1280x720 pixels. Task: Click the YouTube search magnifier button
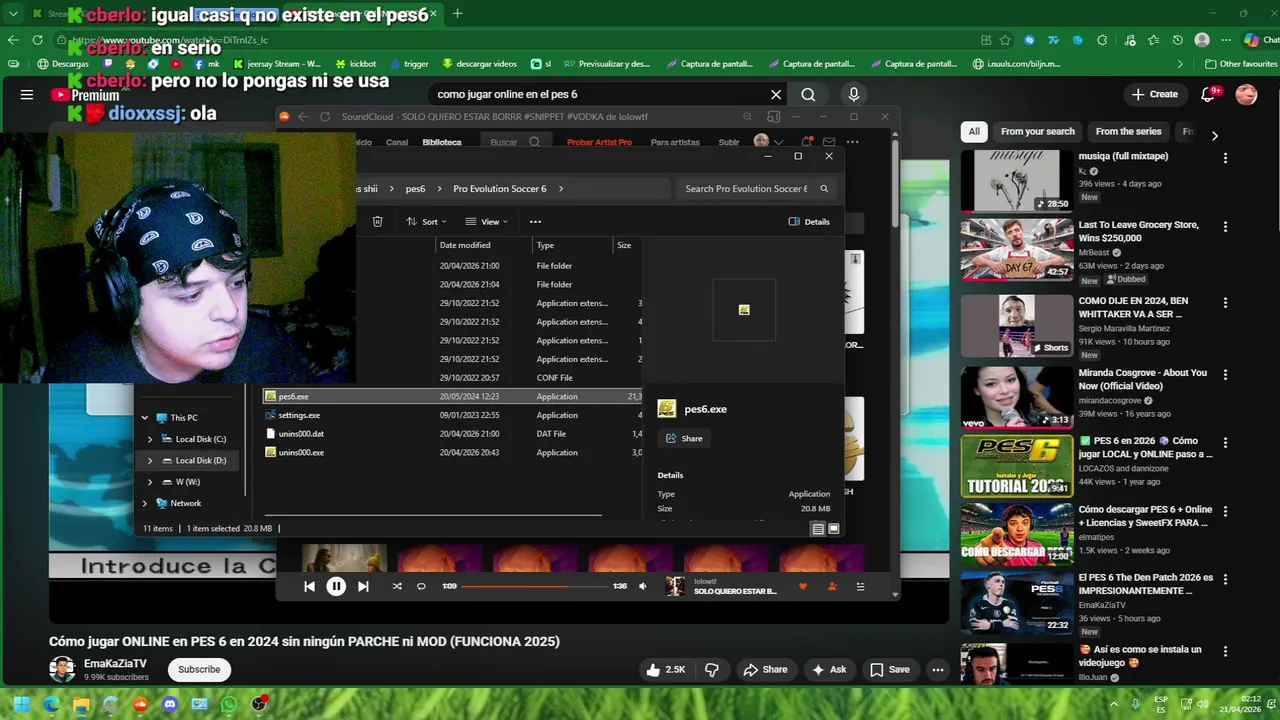[x=808, y=94]
